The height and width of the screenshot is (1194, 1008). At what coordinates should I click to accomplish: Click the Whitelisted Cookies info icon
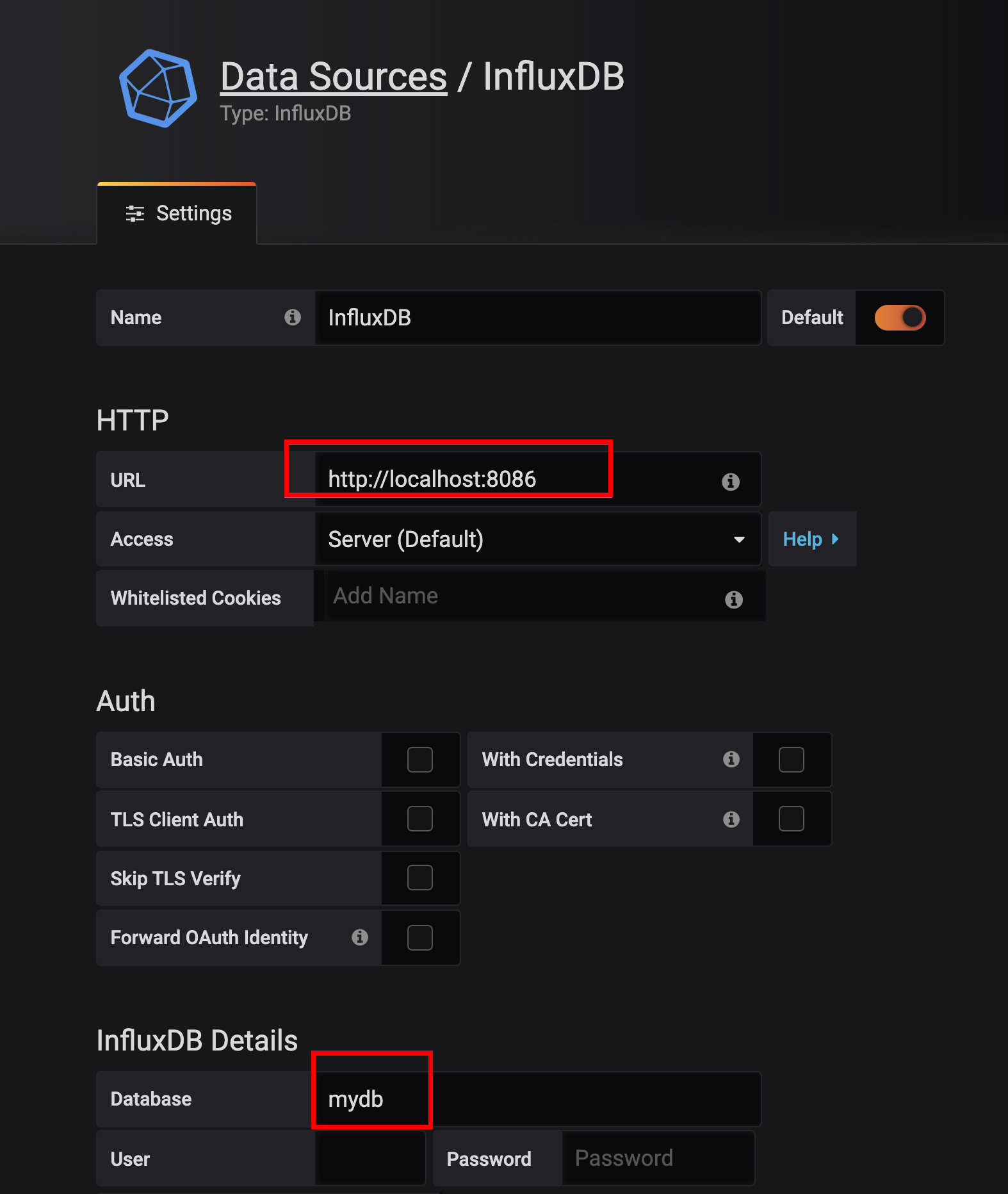[734, 600]
